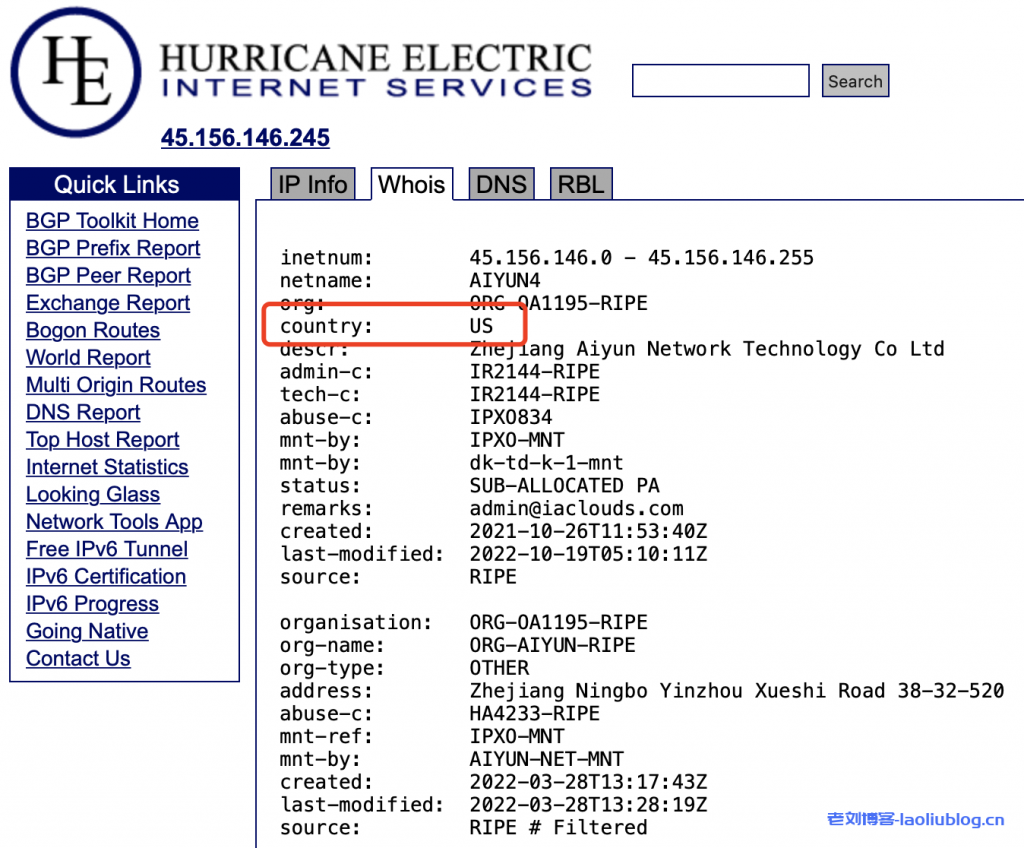1024x848 pixels.
Task: Go to the Looking Glass page
Action: [x=93, y=494]
